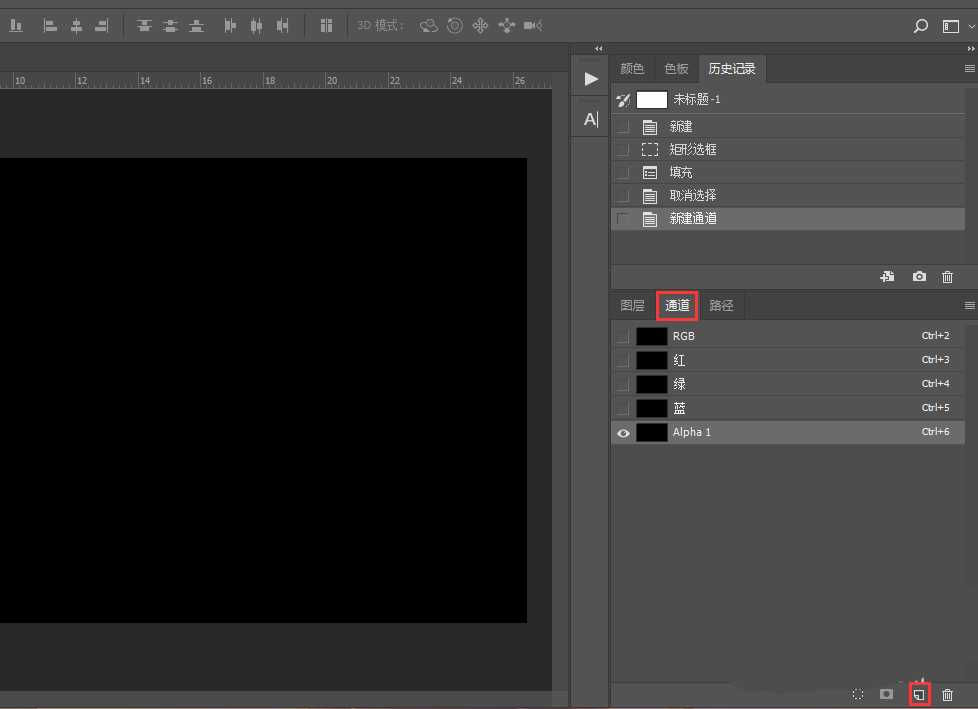Load channel as selection dotted-circle icon
978x709 pixels.
[857, 694]
